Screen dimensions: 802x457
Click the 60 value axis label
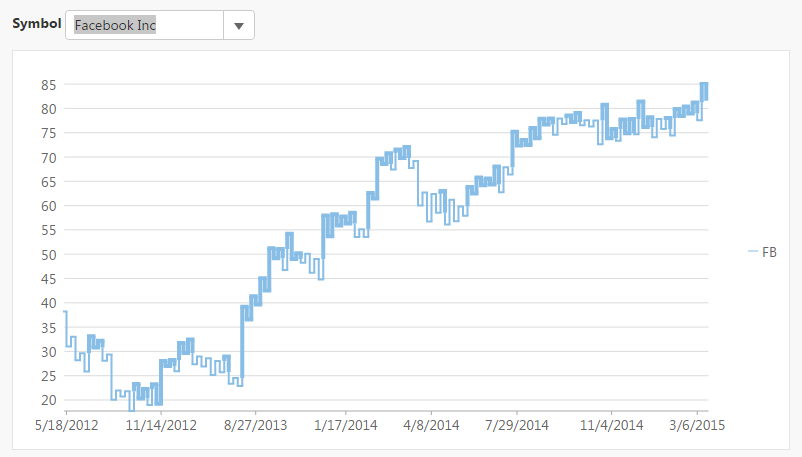coord(49,206)
